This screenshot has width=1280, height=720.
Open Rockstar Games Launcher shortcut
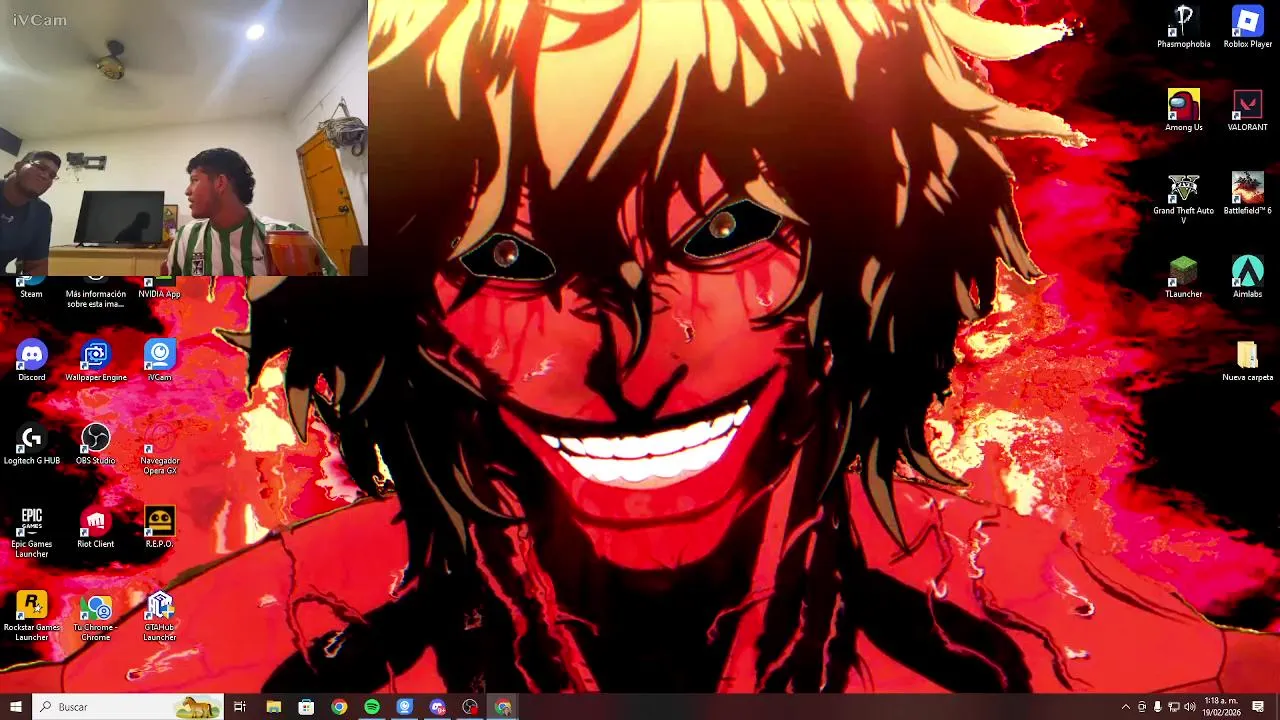tap(32, 615)
